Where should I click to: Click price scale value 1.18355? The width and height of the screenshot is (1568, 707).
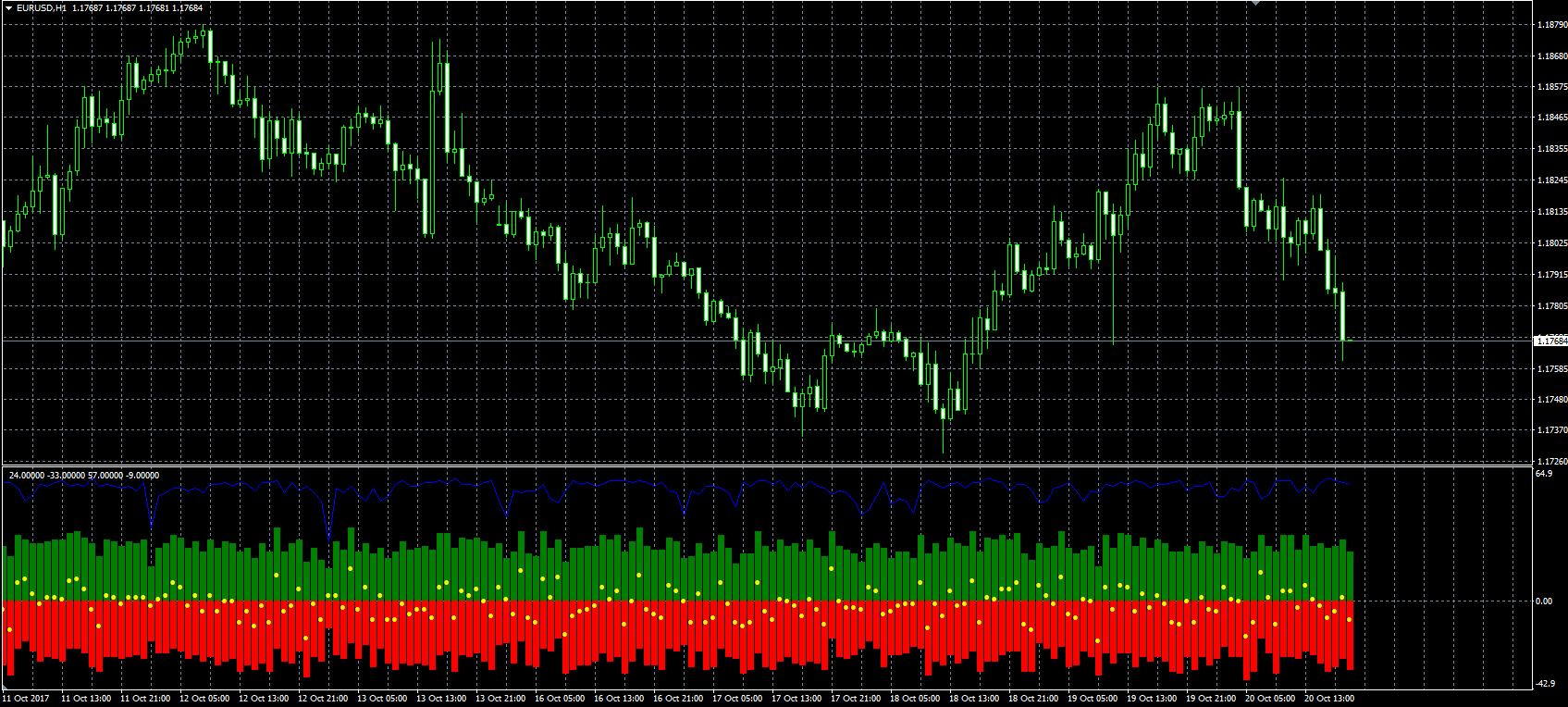click(1551, 149)
